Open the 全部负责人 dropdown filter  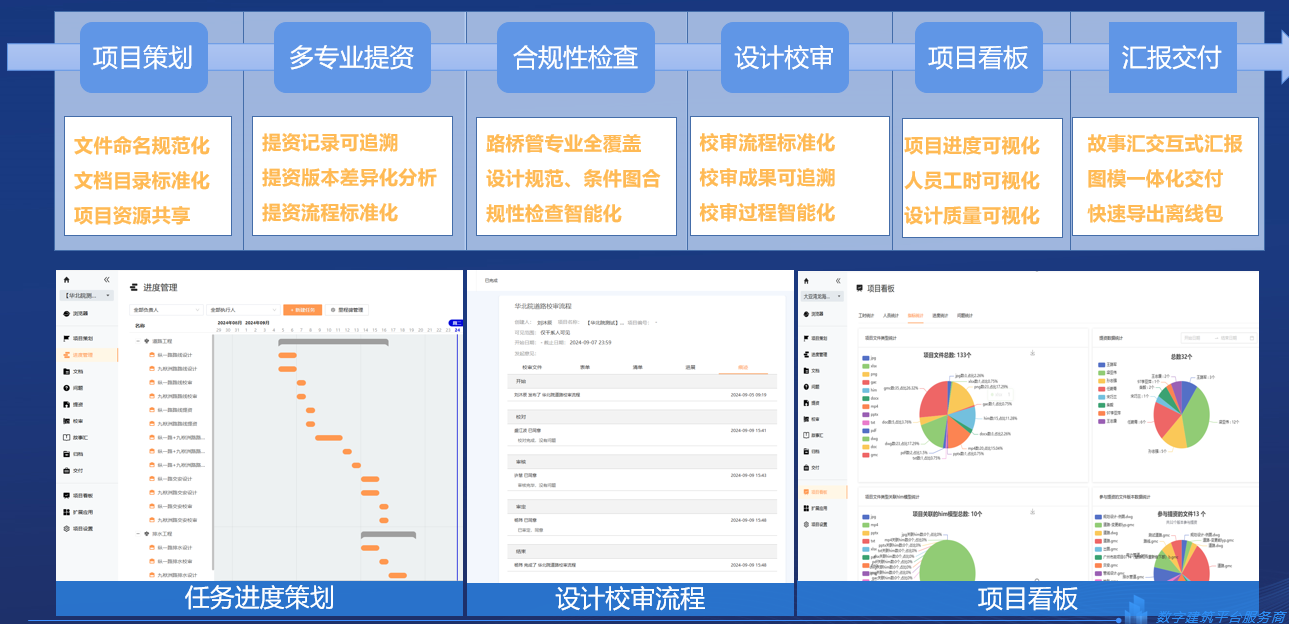[x=166, y=310]
